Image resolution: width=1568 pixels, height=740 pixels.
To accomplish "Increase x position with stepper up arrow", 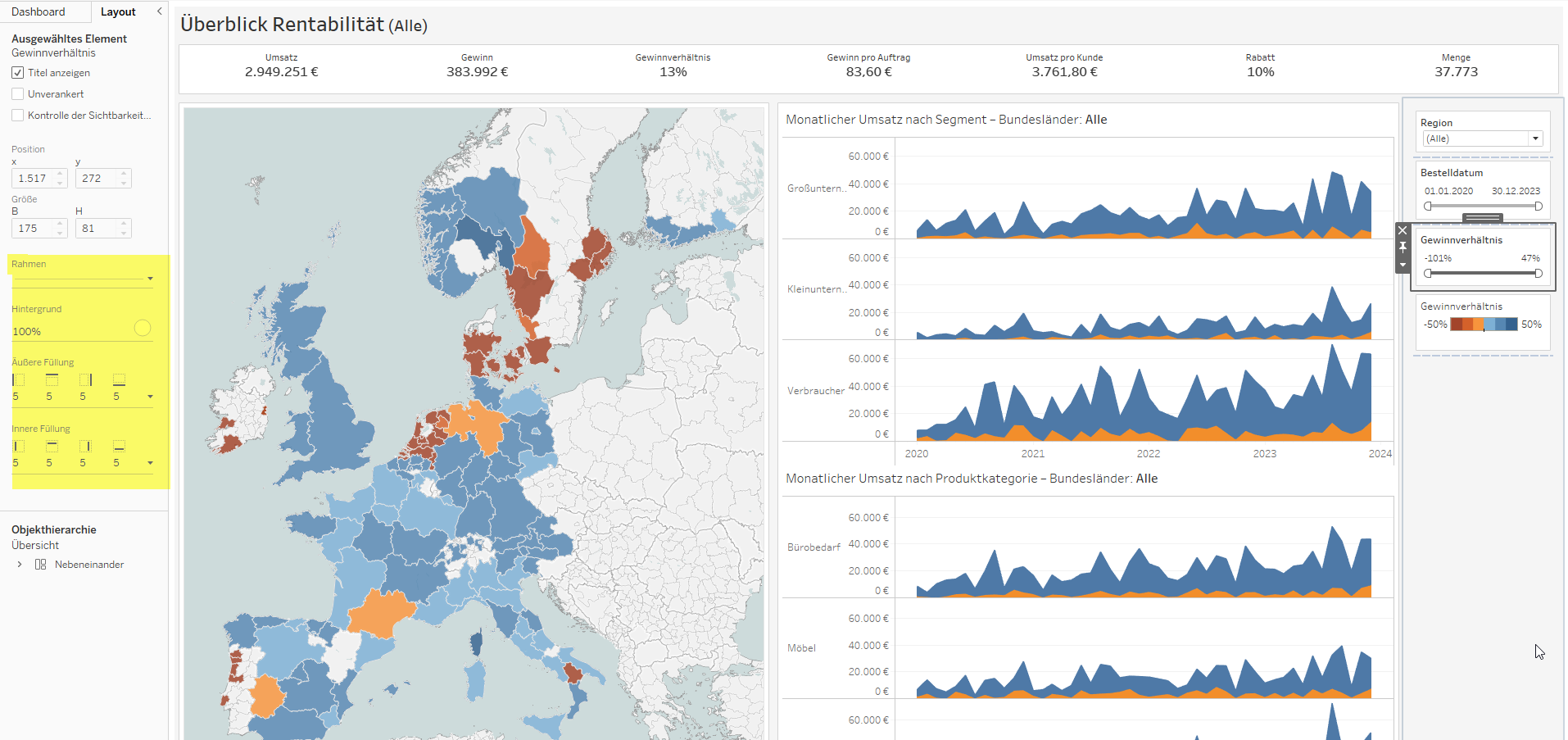I will coord(60,173).
